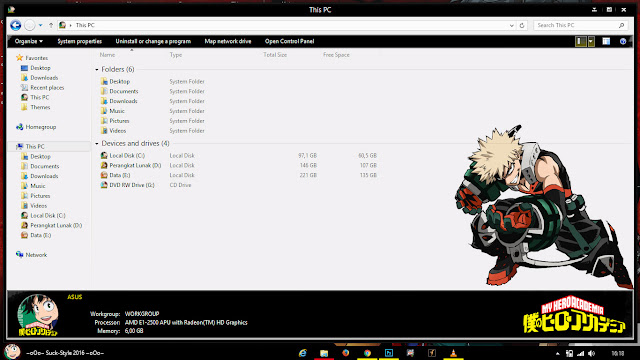The width and height of the screenshot is (640, 360).
Task: Open VLC media player taskbar icon
Action: click(x=453, y=353)
